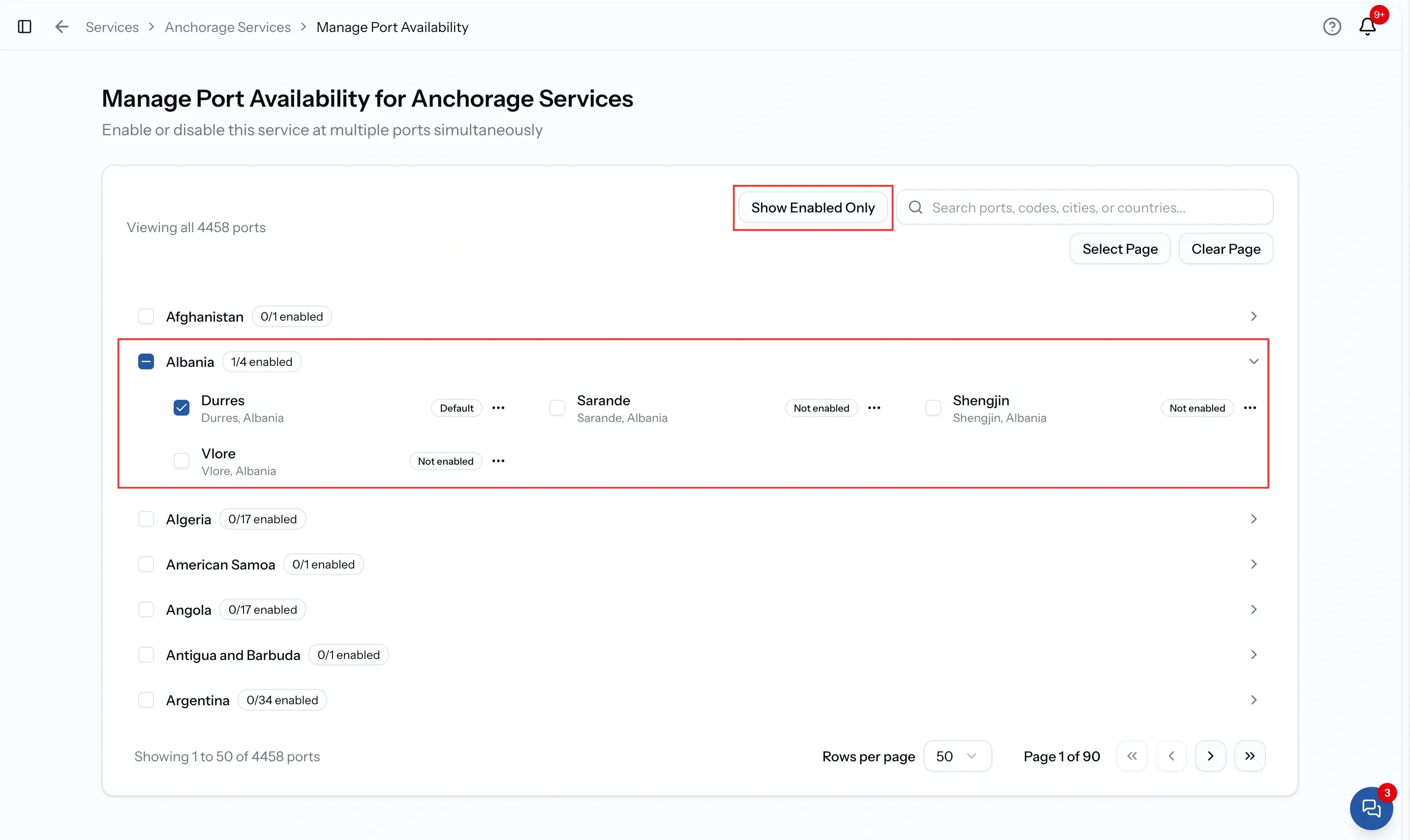Open the rows per page dropdown
Screen dimensions: 1410x840
(957, 756)
